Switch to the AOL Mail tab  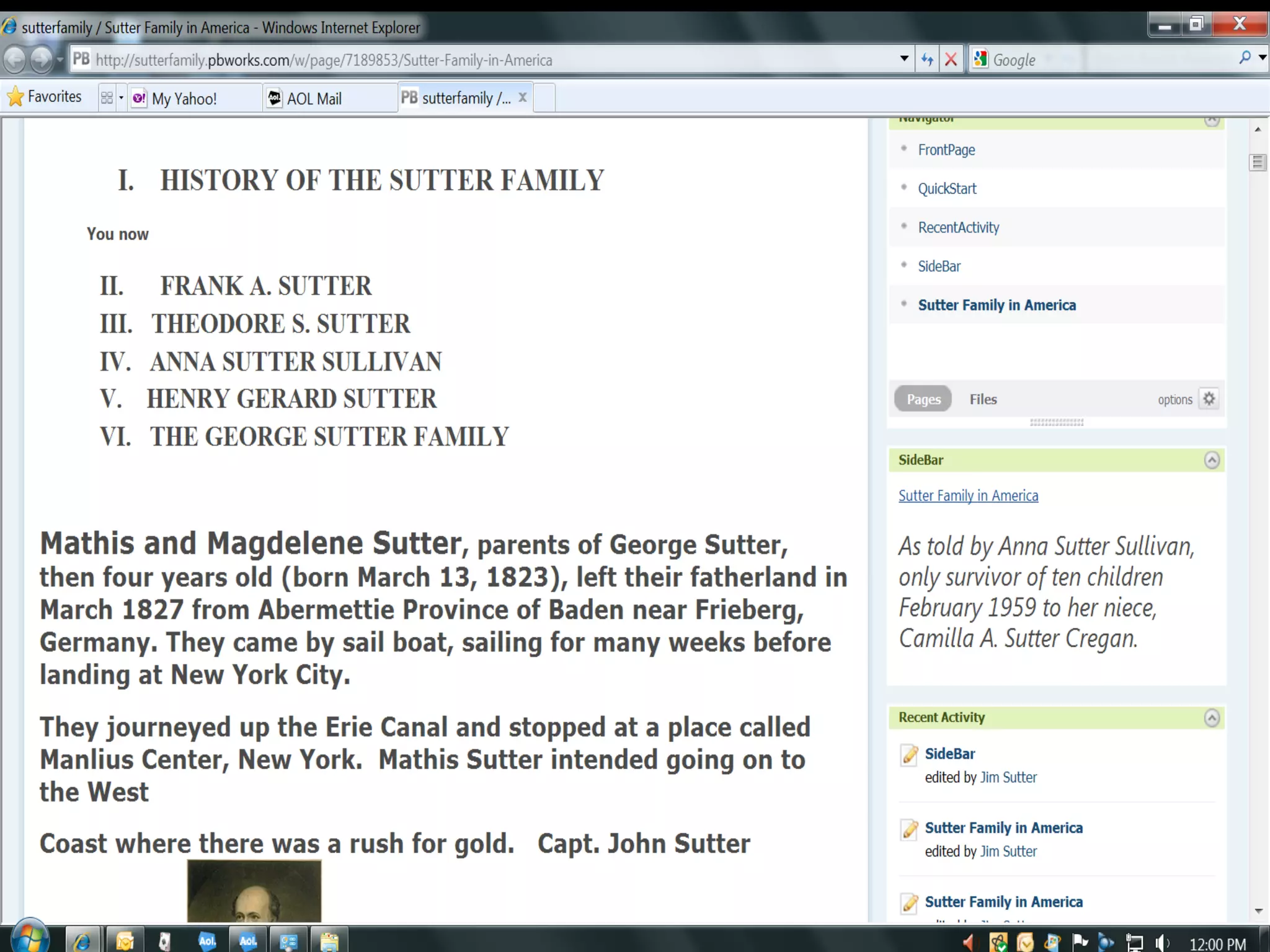314,99
